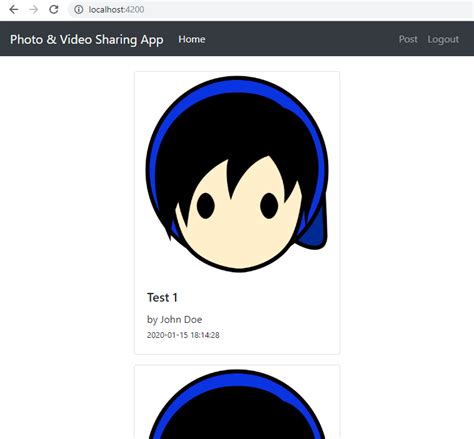Focus the localhost:4200 address bar
Image resolution: width=474 pixels, height=439 pixels.
pos(270,10)
